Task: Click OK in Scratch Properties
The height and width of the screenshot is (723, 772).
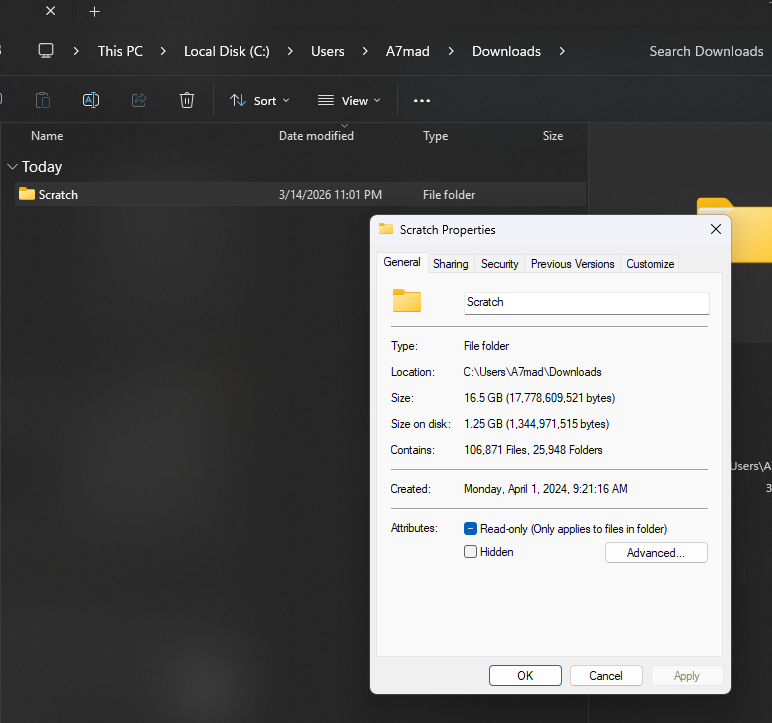Action: tap(525, 675)
